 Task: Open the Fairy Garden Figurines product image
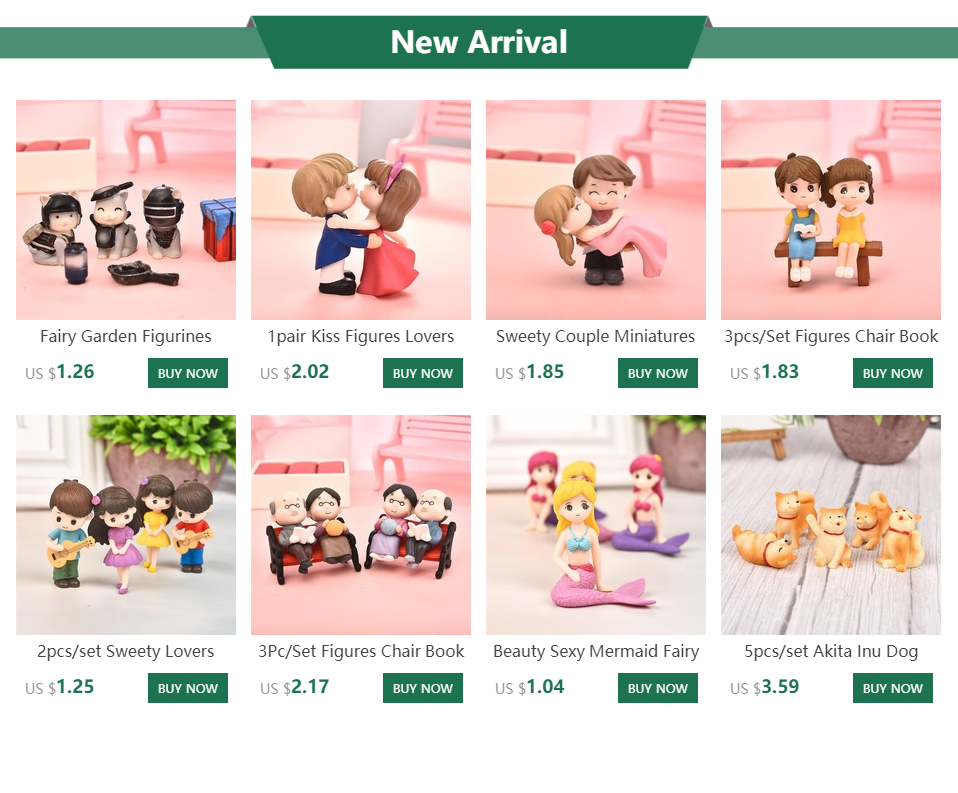(x=126, y=210)
